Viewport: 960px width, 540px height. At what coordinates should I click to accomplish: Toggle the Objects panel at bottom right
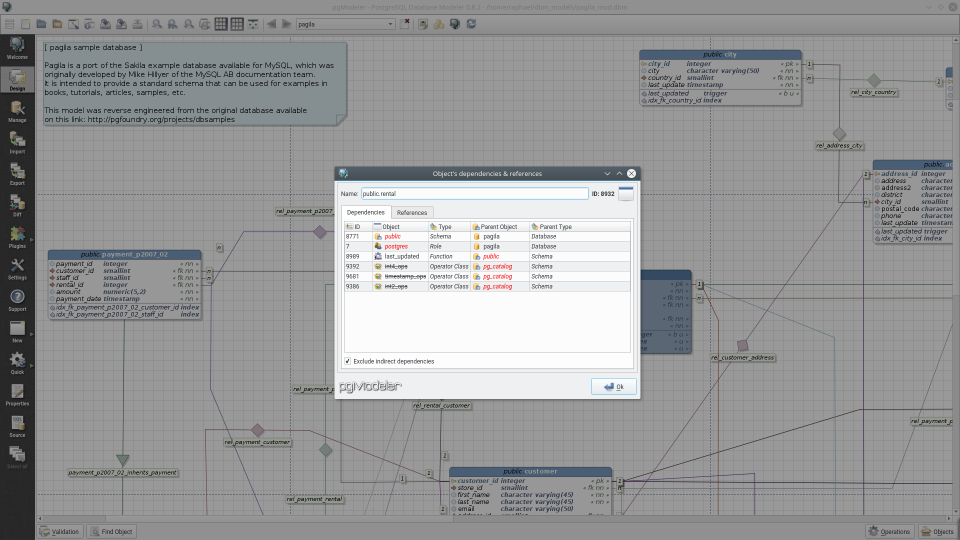pyautogui.click(x=937, y=531)
